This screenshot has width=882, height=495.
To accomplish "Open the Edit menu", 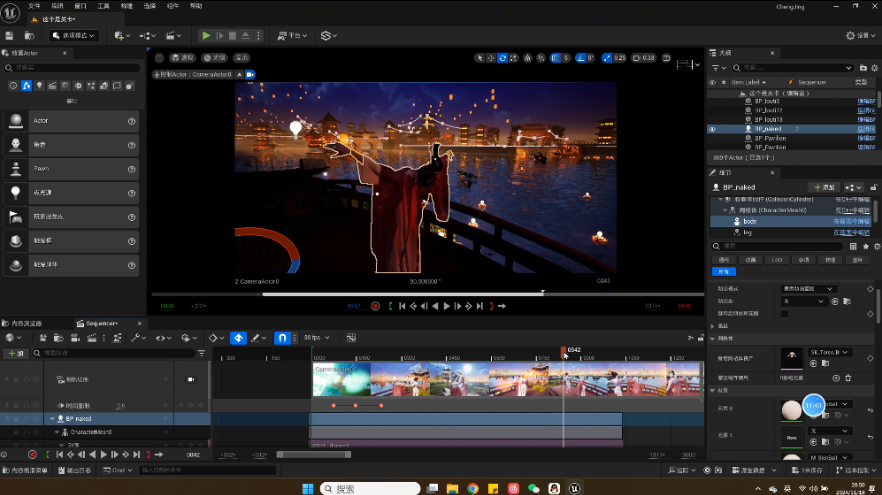I will [57, 6].
